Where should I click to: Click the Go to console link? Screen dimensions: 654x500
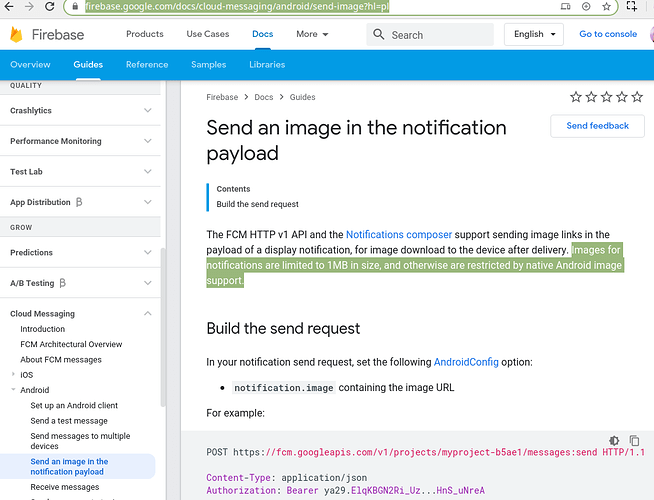pyautogui.click(x=608, y=34)
